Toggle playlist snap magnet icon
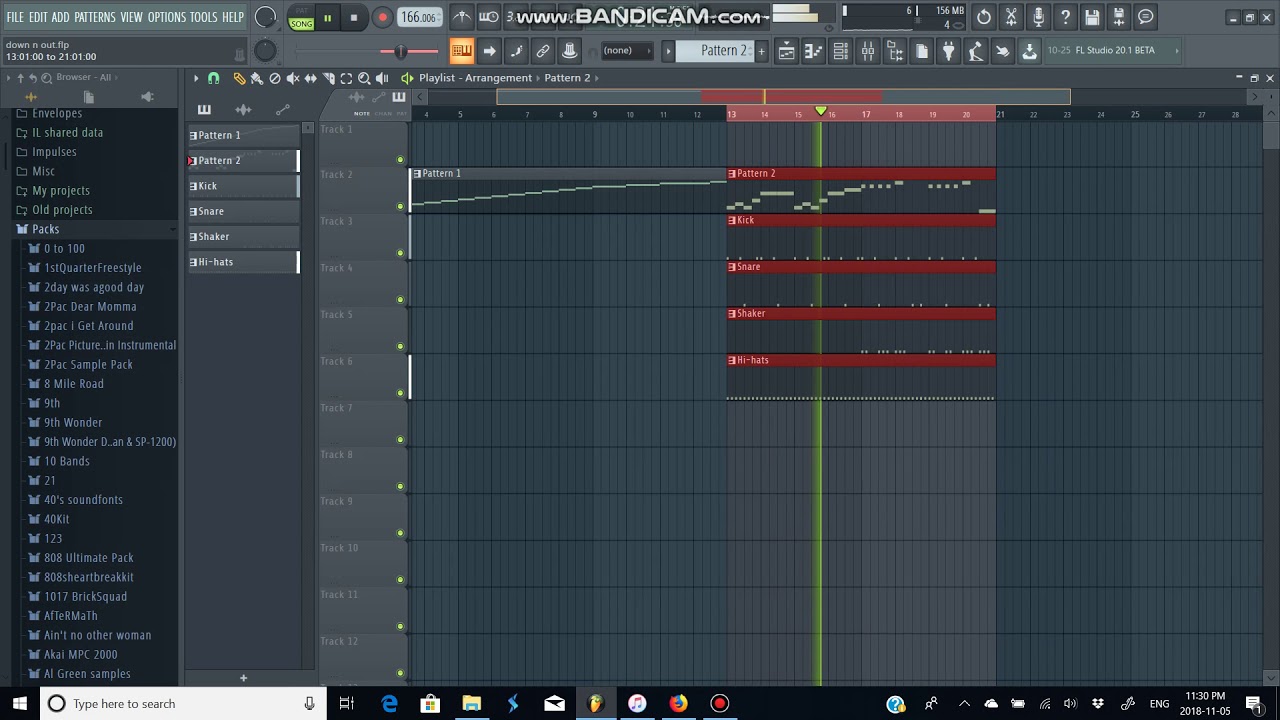1280x720 pixels. pos(213,78)
